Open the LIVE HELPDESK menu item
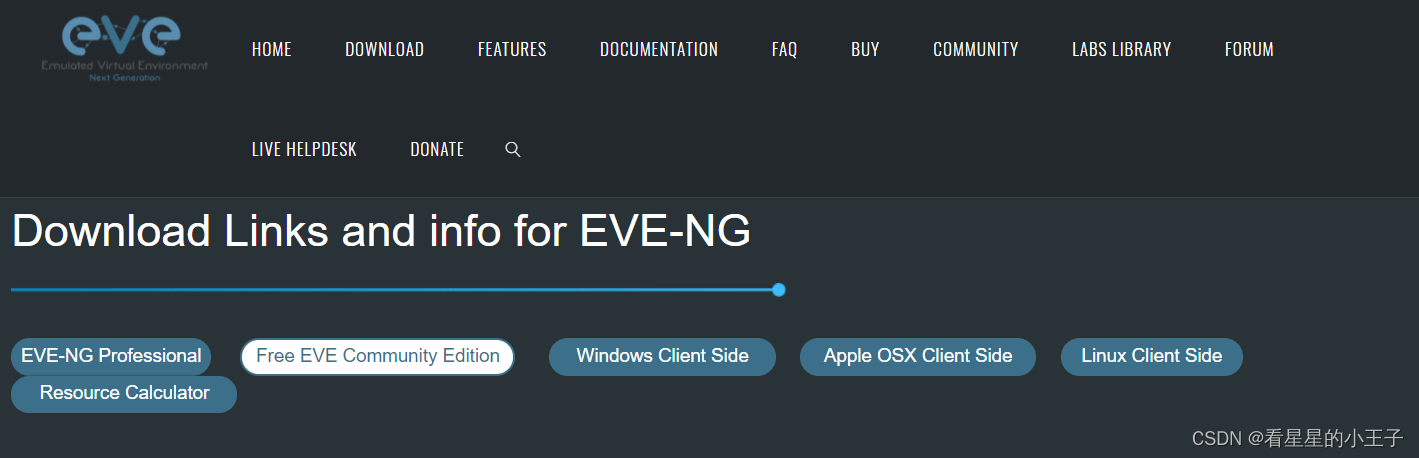 tap(304, 149)
